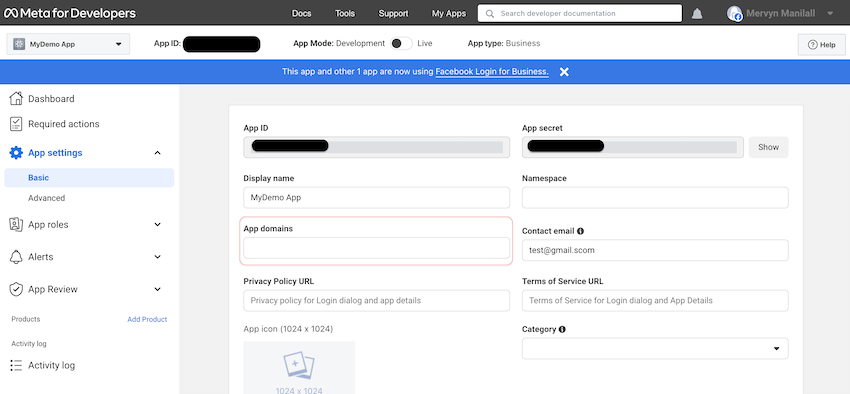The image size is (850, 394).
Task: Open the account menu arrow by Mervyn Manilall
Action: (x=830, y=14)
